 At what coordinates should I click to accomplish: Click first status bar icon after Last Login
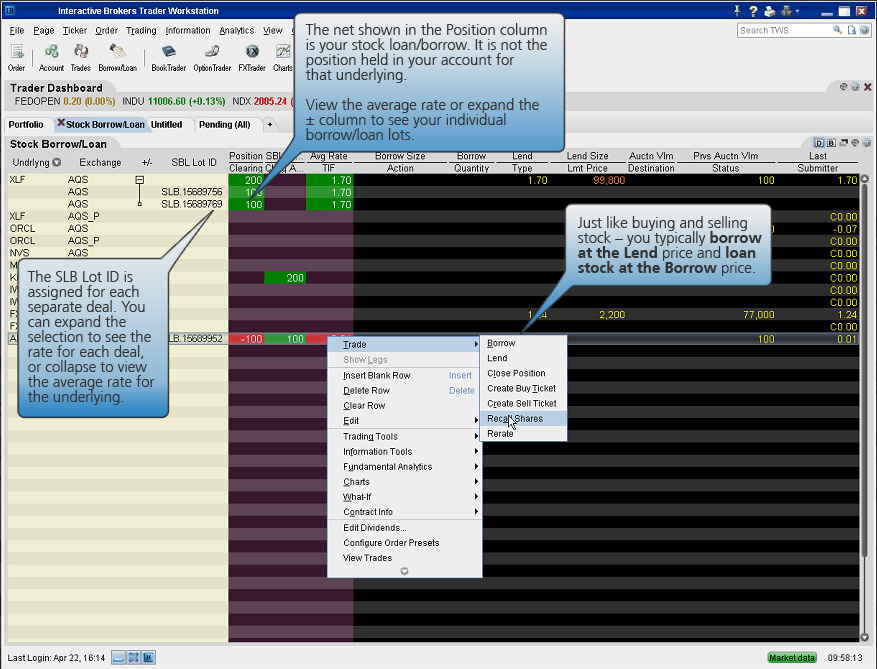pos(119,657)
